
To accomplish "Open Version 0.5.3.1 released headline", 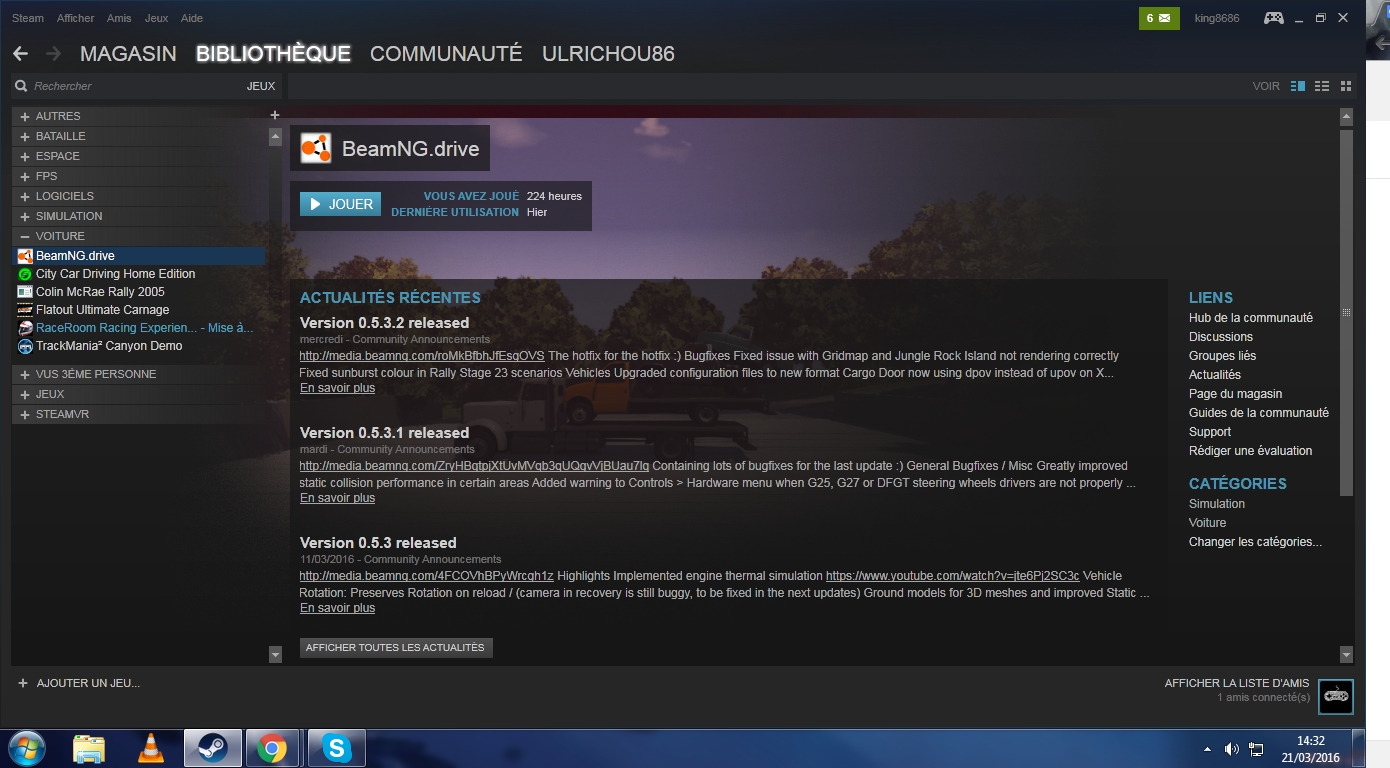I will coord(384,433).
